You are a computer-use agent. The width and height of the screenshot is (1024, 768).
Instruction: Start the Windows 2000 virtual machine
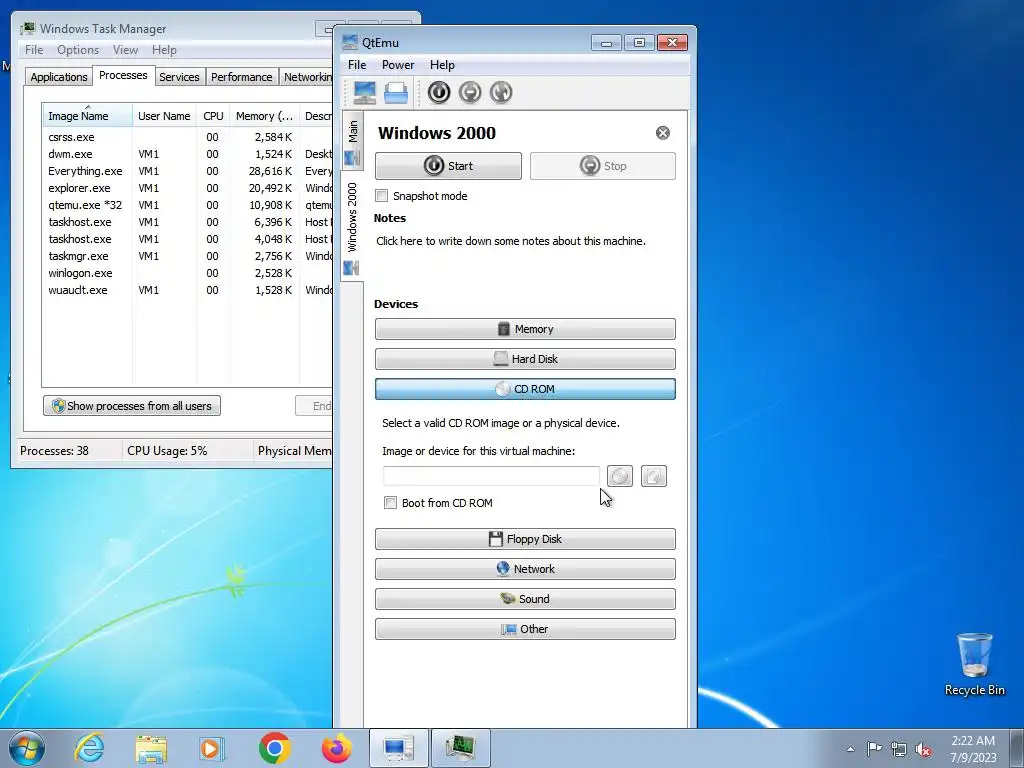coord(448,166)
